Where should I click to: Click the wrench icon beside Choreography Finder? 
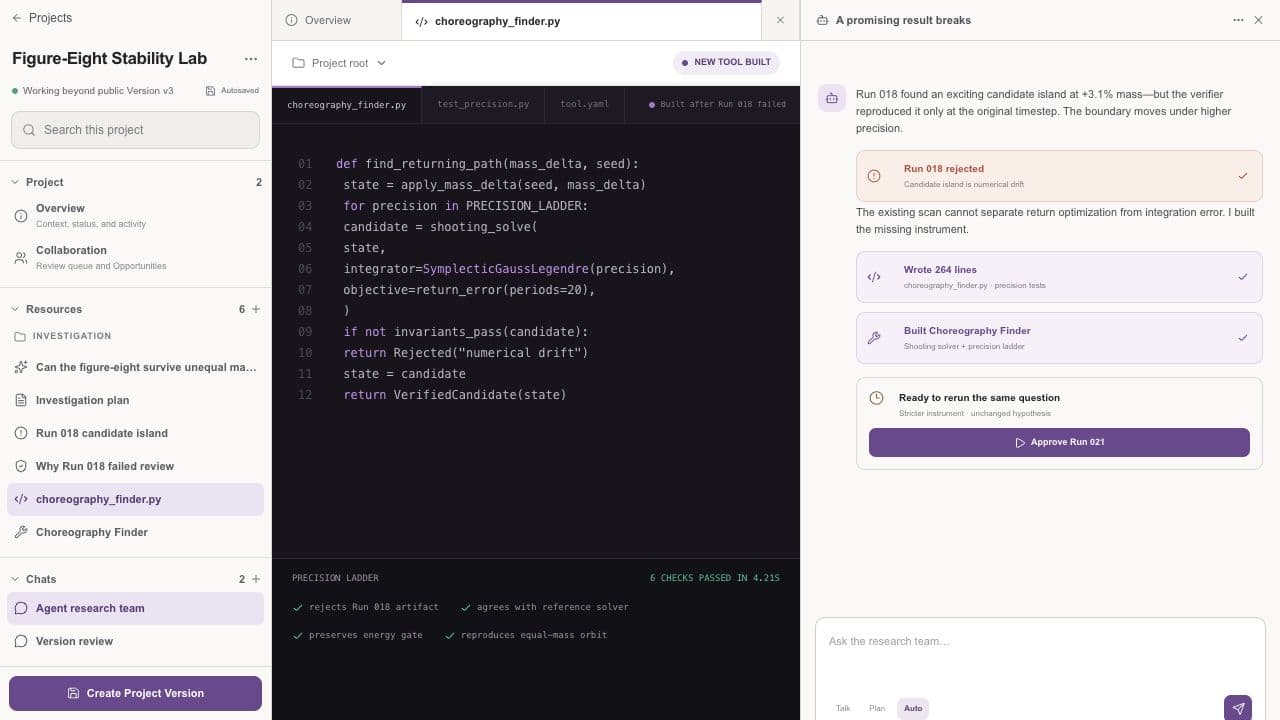coord(21,532)
